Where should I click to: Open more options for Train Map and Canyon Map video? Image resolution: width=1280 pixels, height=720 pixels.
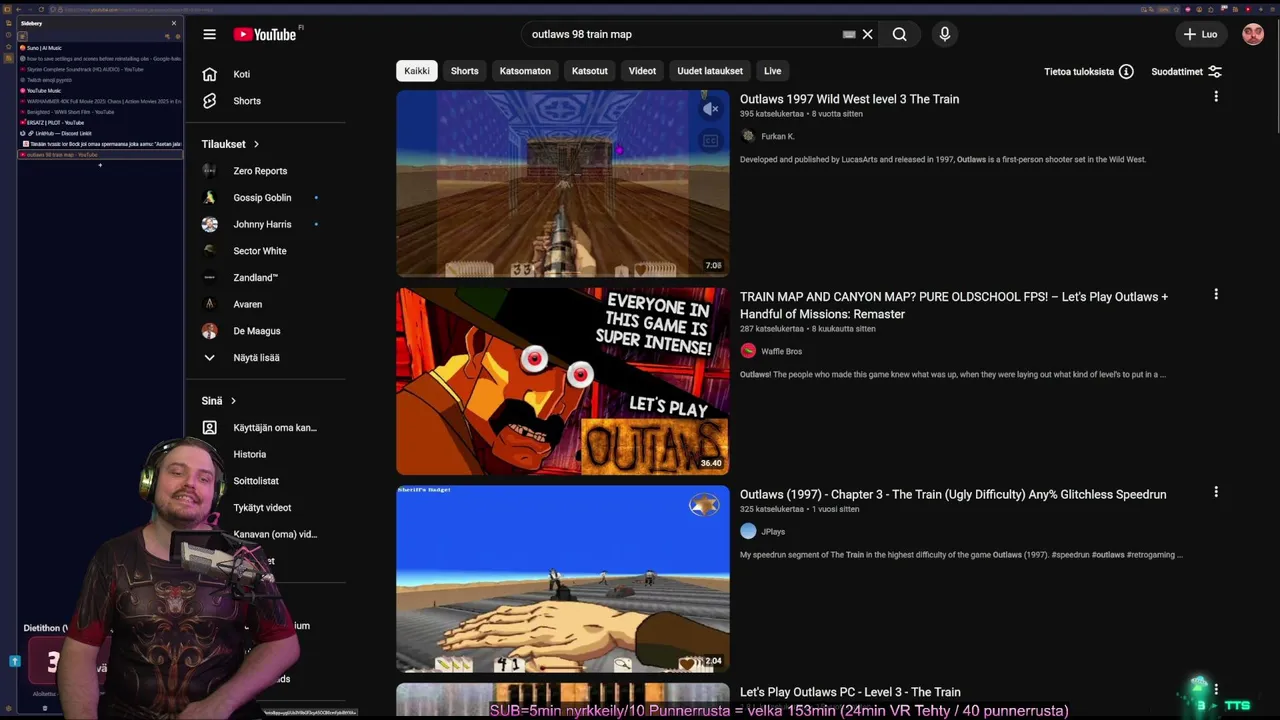(x=1216, y=295)
